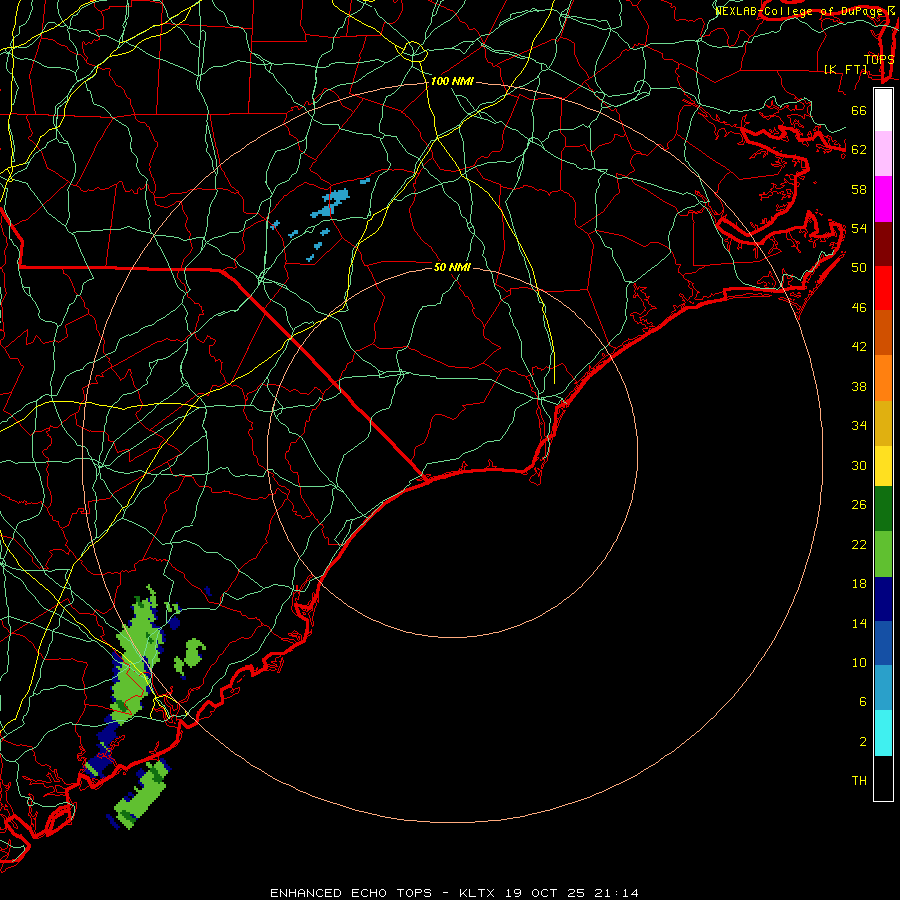The width and height of the screenshot is (900, 900).
Task: Click the "[K FT]" units label
Action: click(845, 69)
